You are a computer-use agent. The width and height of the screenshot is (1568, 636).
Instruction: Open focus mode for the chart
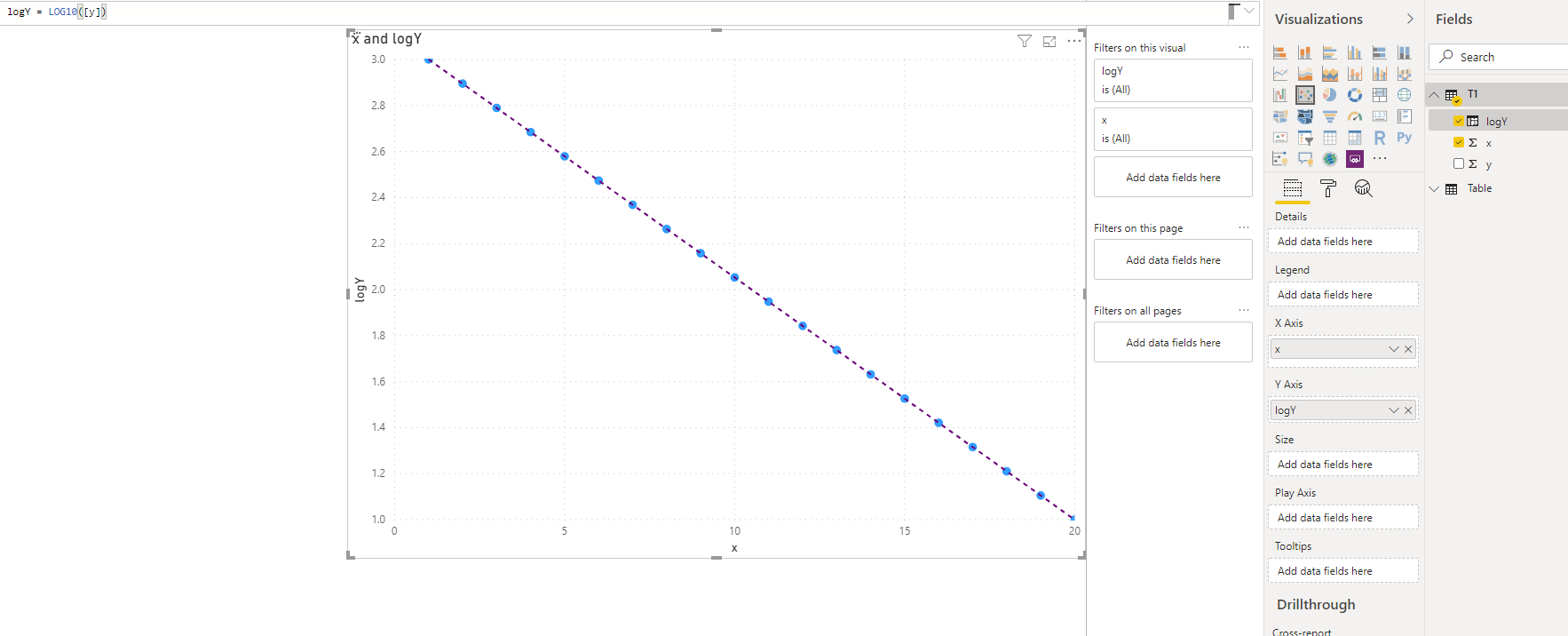[1049, 41]
